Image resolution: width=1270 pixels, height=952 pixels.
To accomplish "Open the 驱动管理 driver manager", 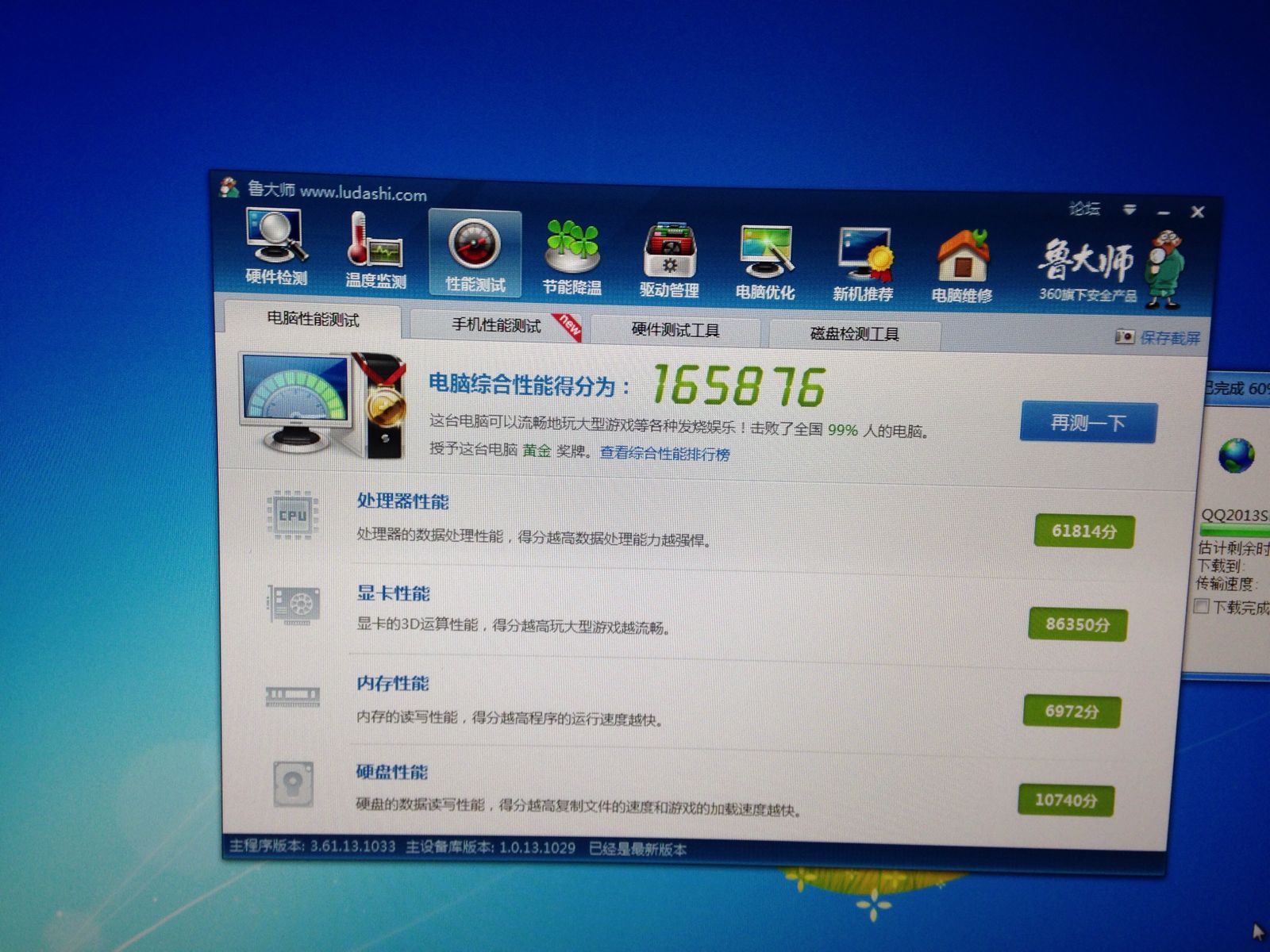I will (x=669, y=262).
